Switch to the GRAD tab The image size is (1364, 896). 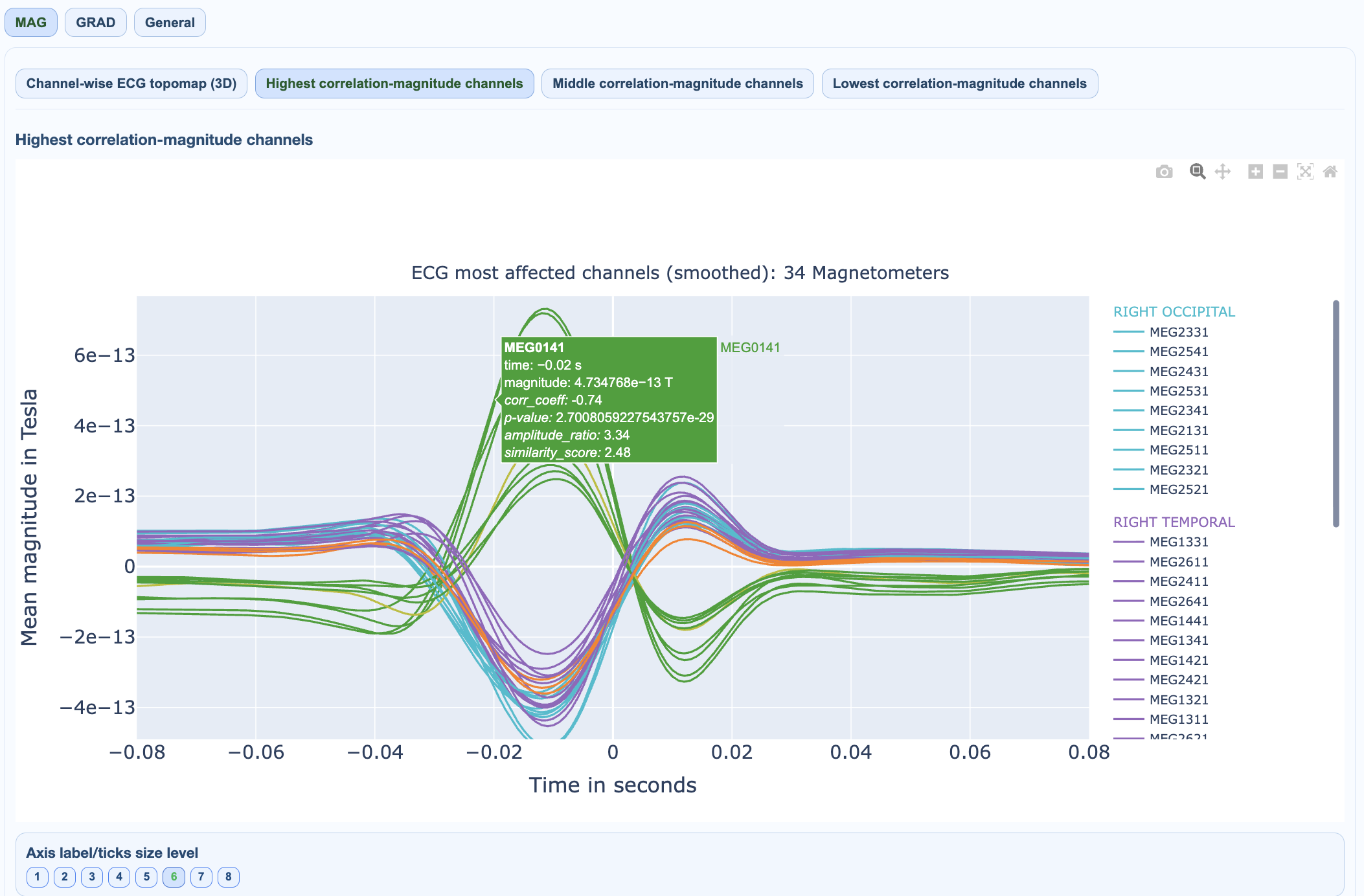point(95,23)
